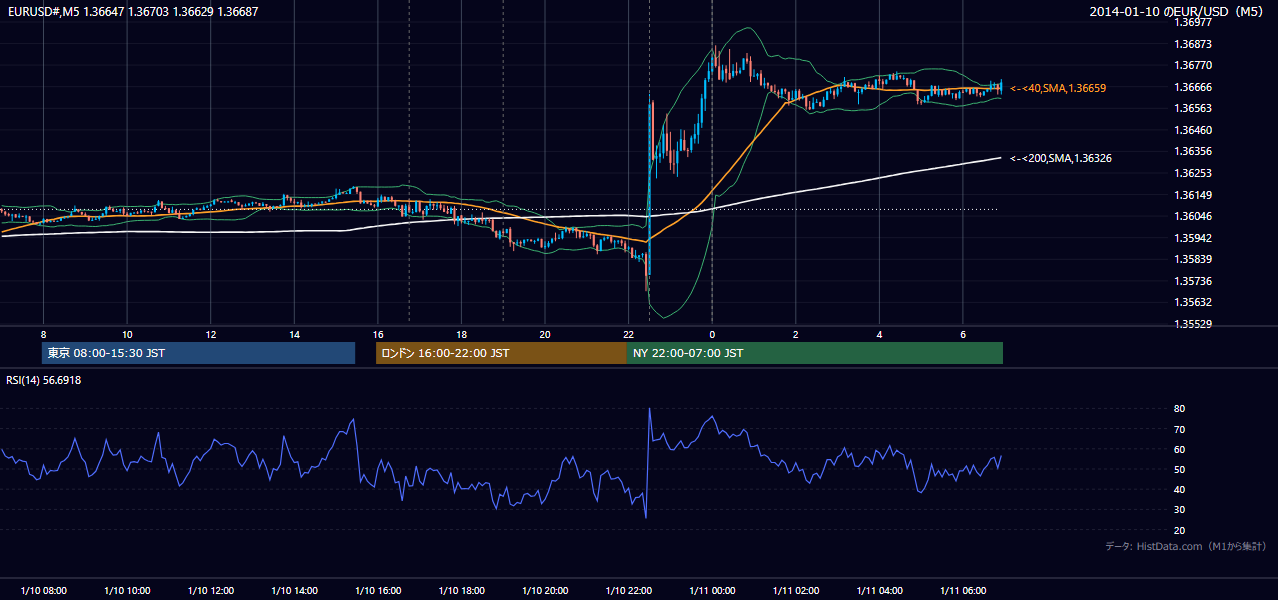The height and width of the screenshot is (600, 1278).
Task: Click the 1/10 16:00 bottom time label
Action: (378, 590)
